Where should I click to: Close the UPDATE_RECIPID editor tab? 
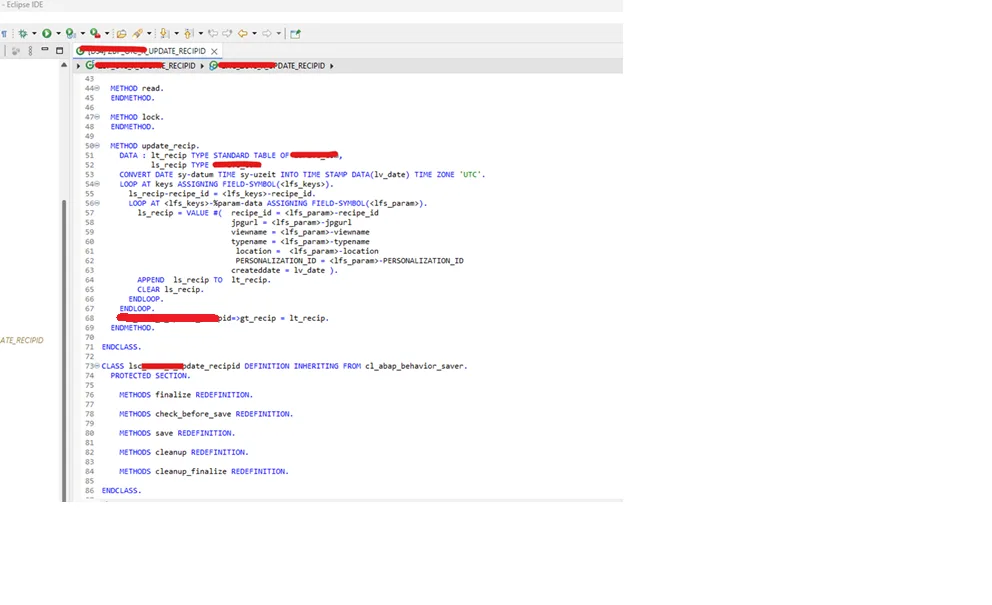[x=214, y=51]
